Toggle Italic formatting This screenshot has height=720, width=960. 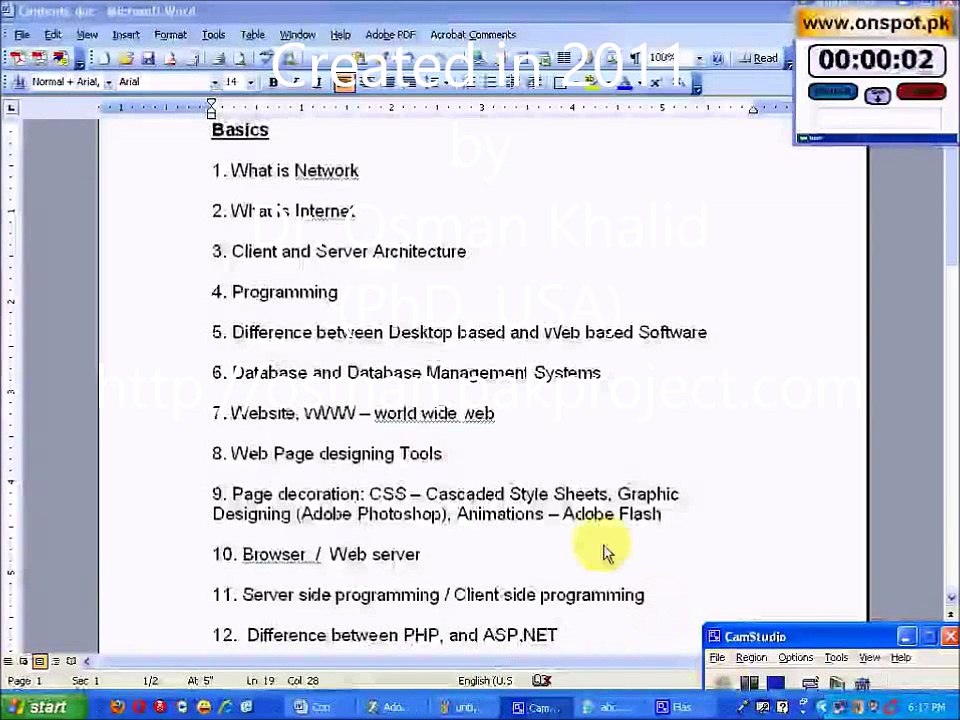296,83
